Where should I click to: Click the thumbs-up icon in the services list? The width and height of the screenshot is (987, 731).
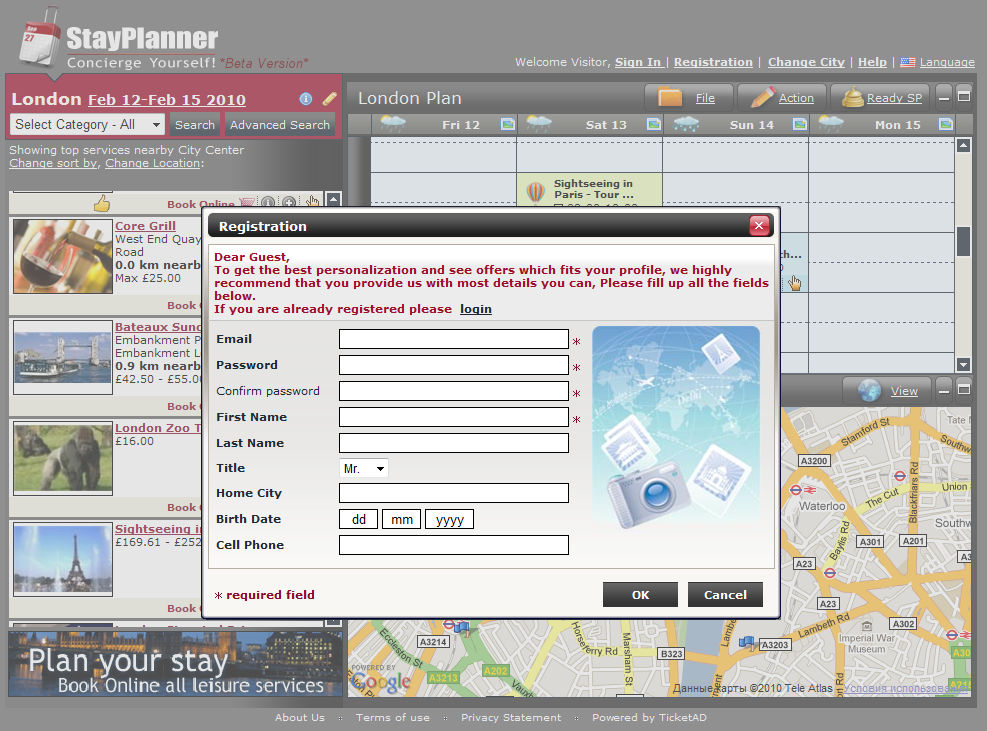(x=101, y=203)
